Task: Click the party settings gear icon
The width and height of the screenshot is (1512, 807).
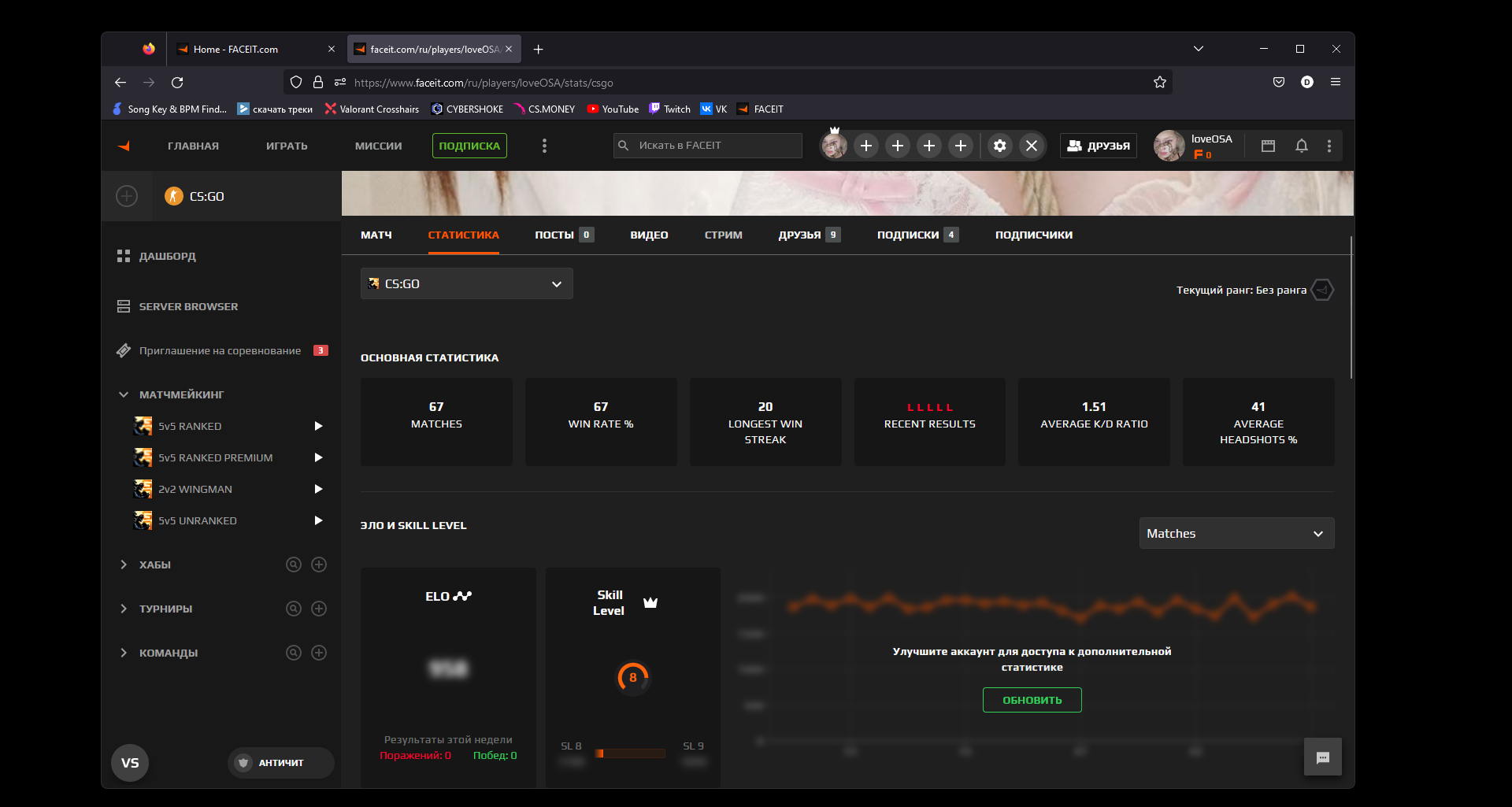Action: 999,146
